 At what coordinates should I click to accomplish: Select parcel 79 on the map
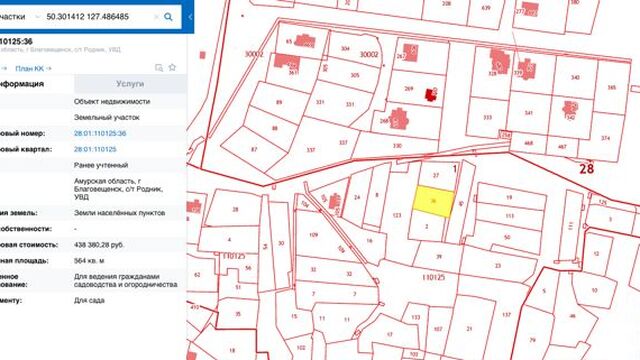coord(532,340)
